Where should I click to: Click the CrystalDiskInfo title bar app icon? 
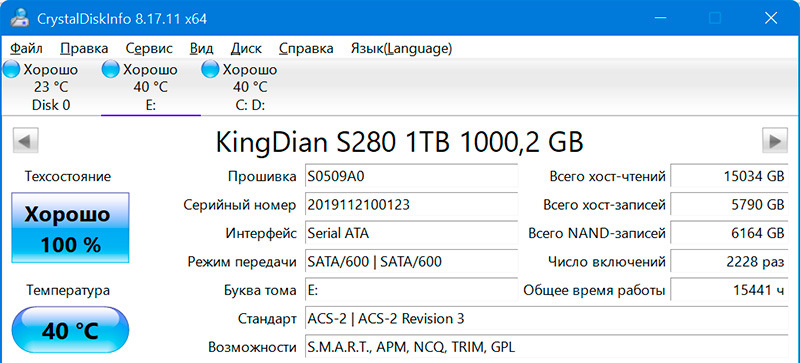(x=19, y=18)
